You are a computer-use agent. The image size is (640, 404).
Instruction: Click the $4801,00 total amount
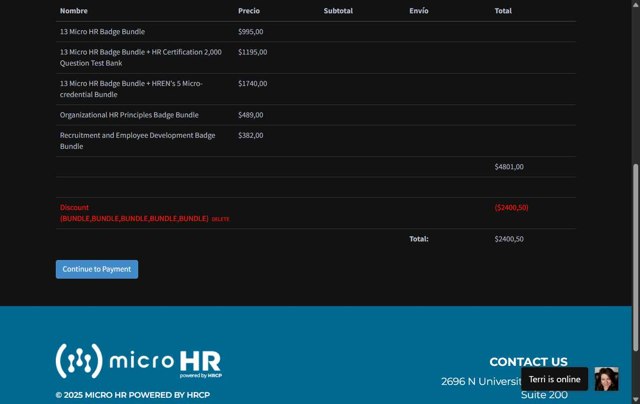click(x=509, y=166)
